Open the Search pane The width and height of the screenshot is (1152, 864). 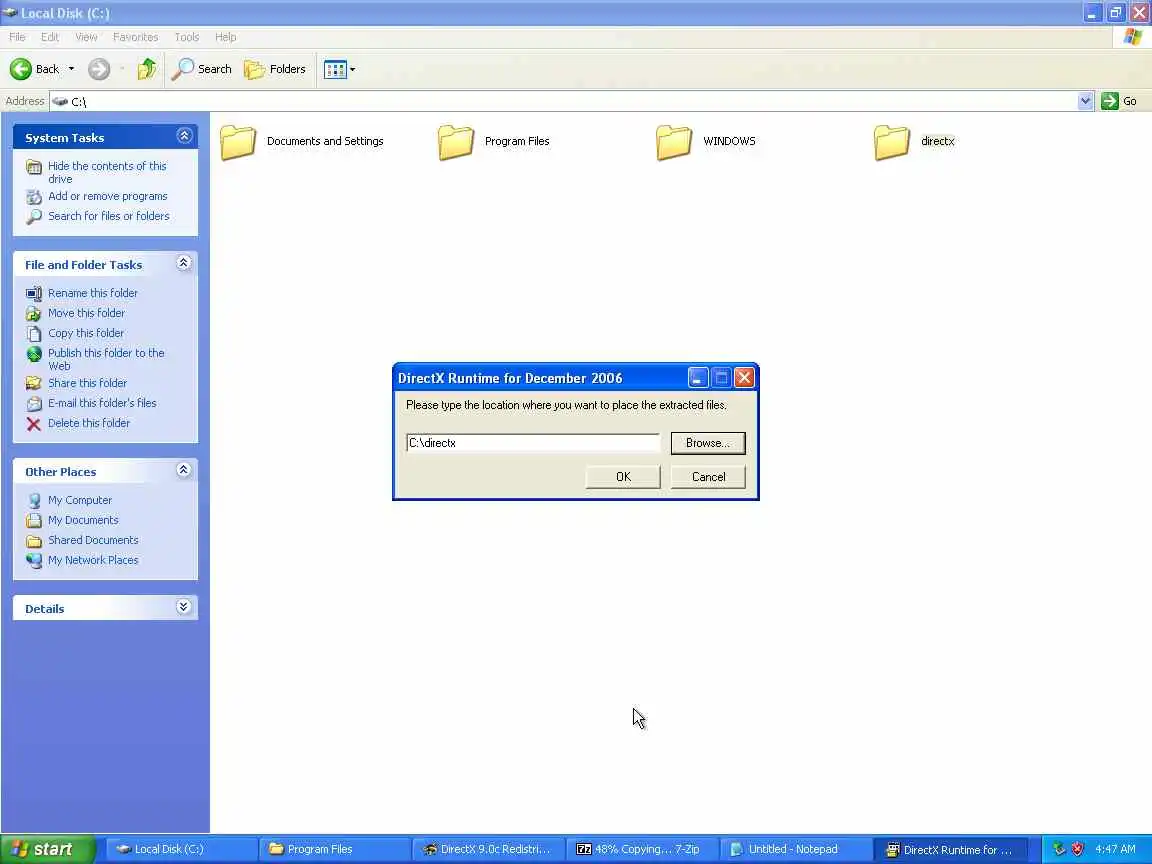(x=201, y=69)
